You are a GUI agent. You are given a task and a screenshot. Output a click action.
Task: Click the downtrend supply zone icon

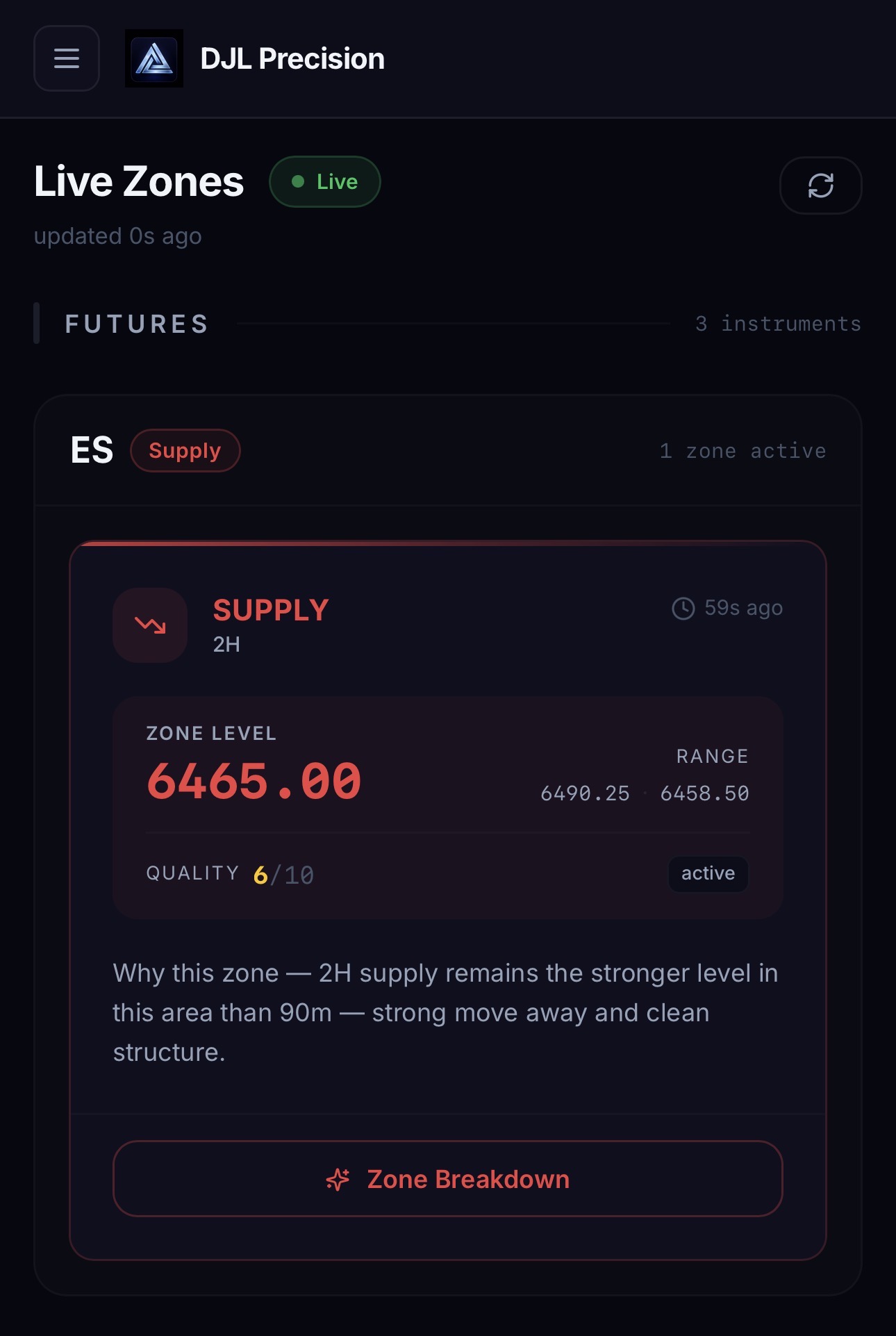(x=150, y=625)
